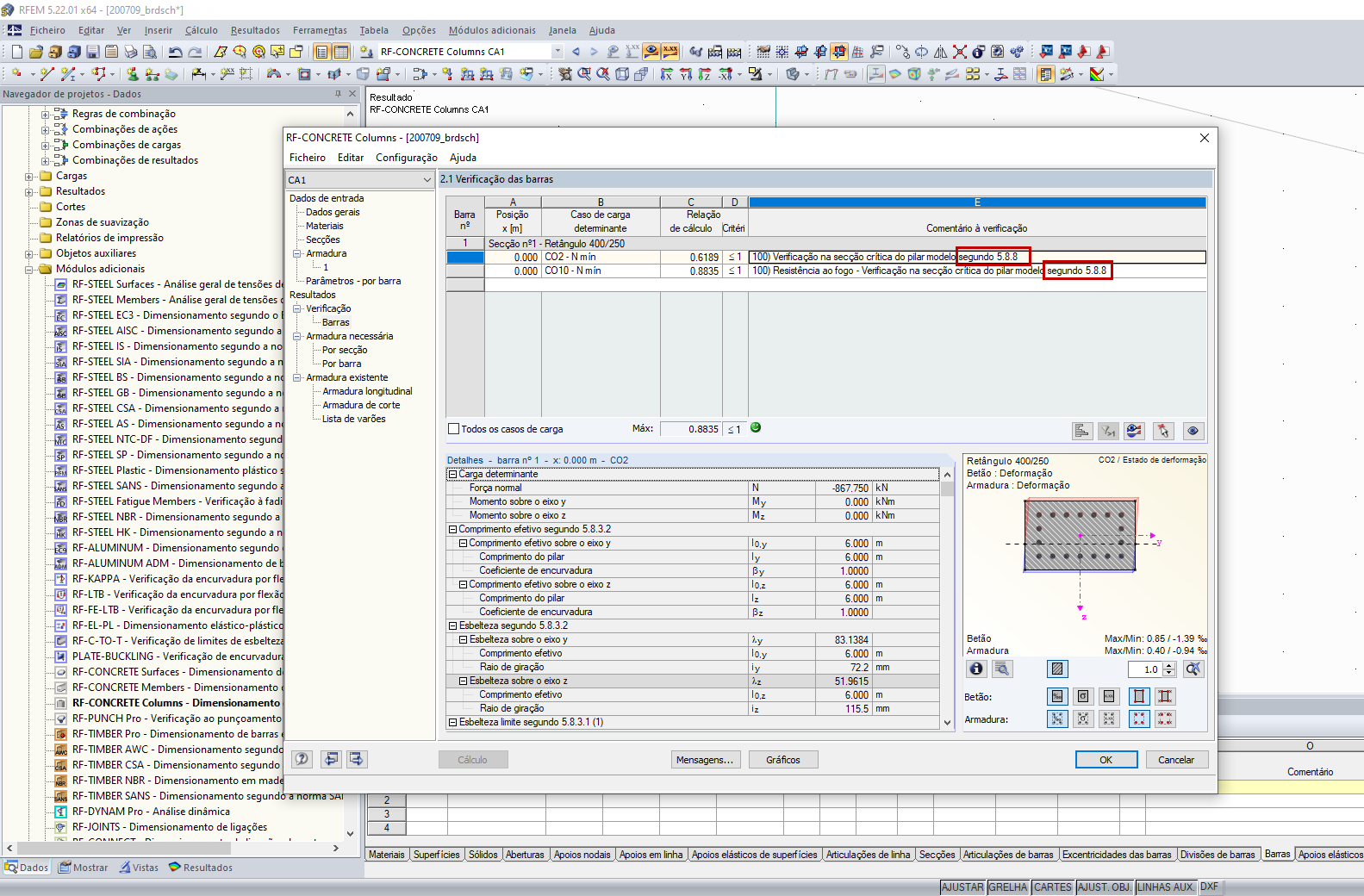Open the section info button below the diagram
Viewport: 1364px width, 896px height.
[976, 669]
